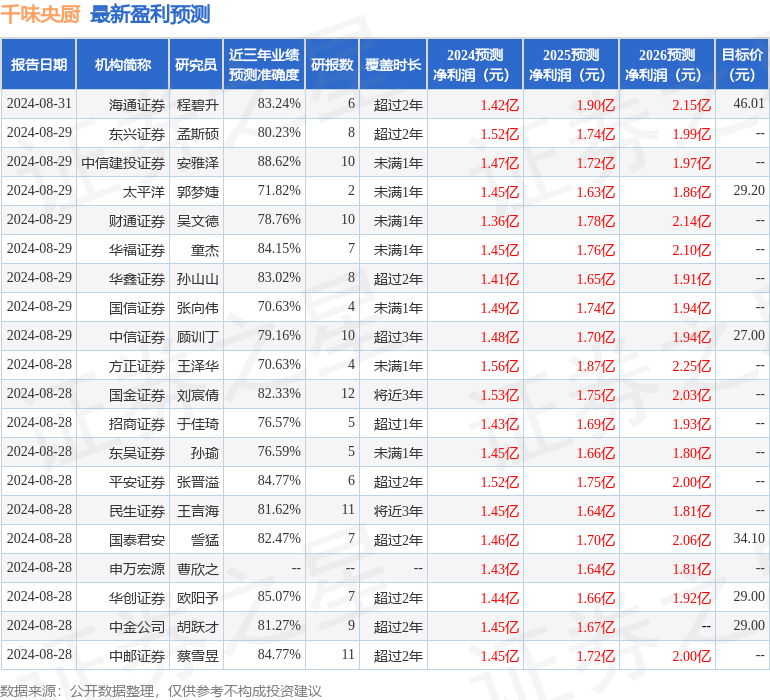Image resolution: width=770 pixels, height=700 pixels.
Task: Click the 1.90亿 profit forecast value
Action: [596, 105]
